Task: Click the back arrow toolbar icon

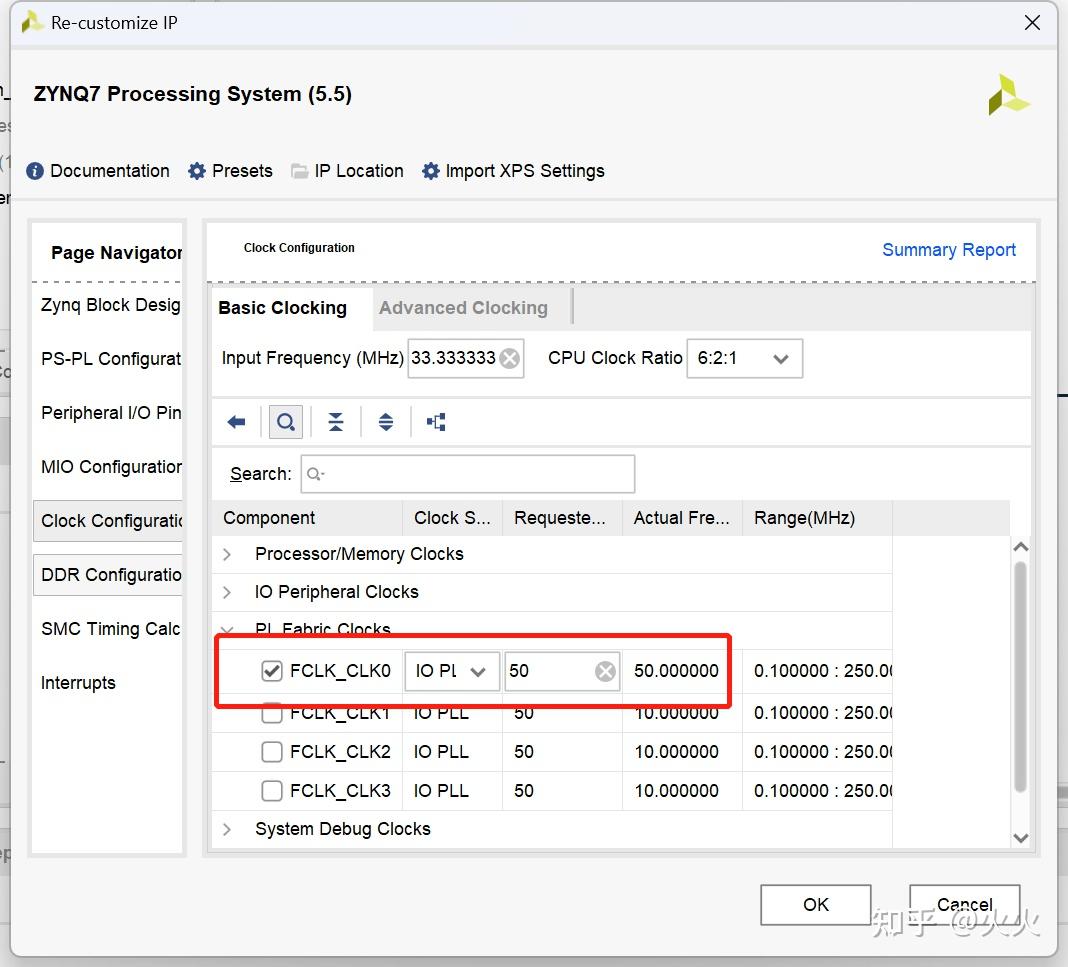Action: pos(236,422)
